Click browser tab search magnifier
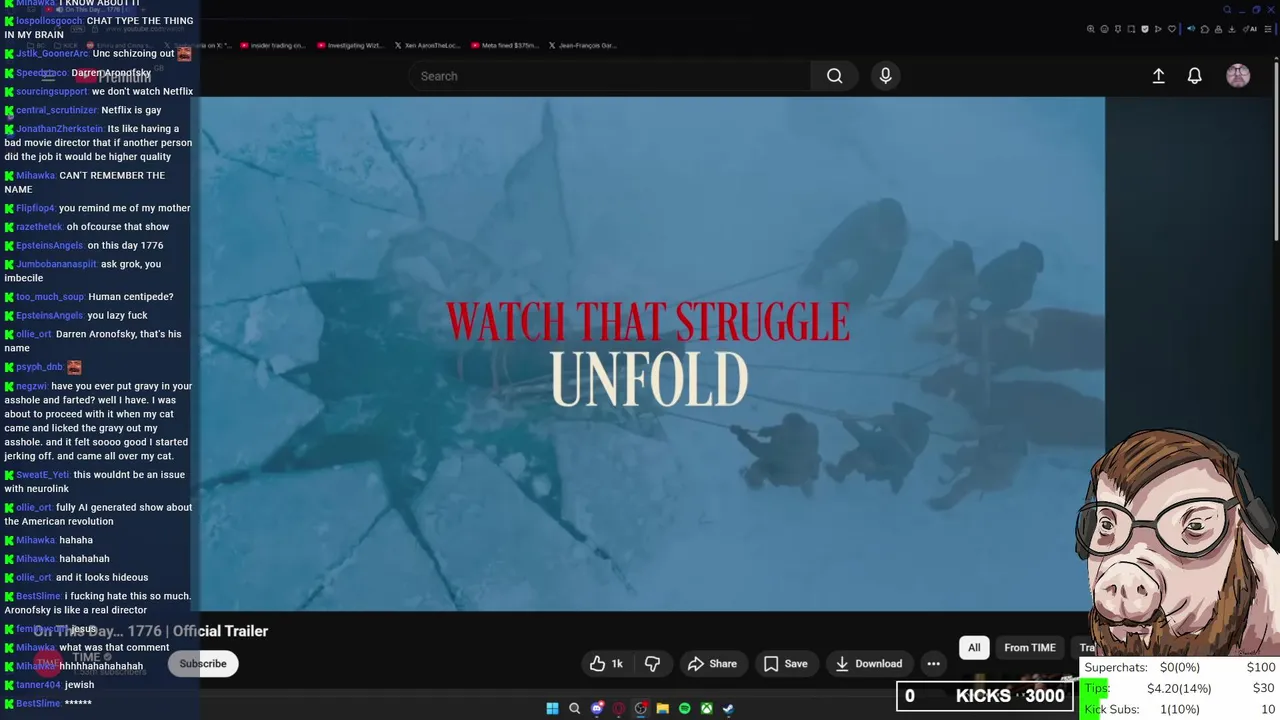Image resolution: width=1280 pixels, height=720 pixels. pyautogui.click(x=1227, y=10)
